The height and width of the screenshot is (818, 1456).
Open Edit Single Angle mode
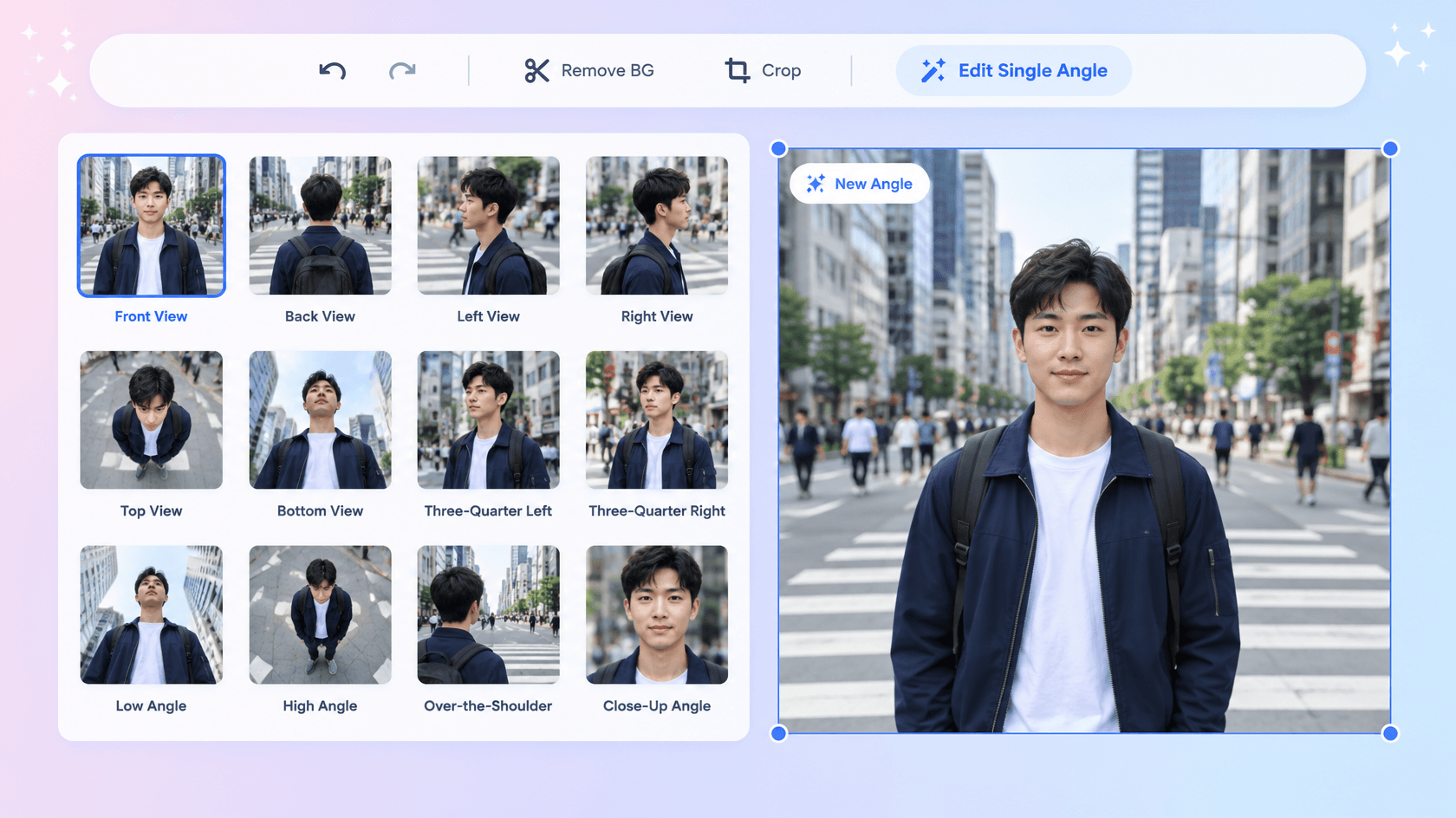click(x=1013, y=70)
